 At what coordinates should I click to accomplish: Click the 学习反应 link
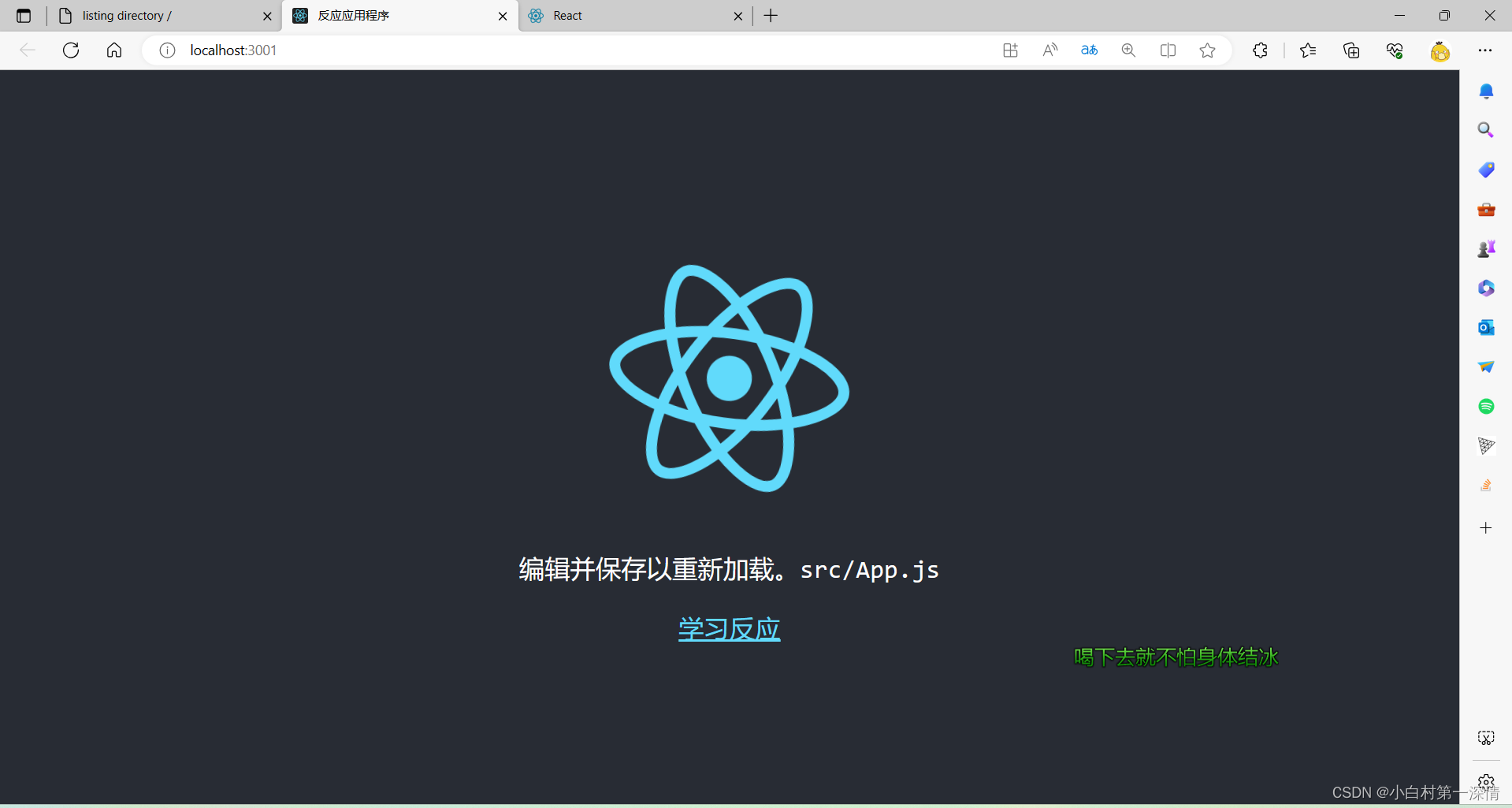tap(729, 629)
